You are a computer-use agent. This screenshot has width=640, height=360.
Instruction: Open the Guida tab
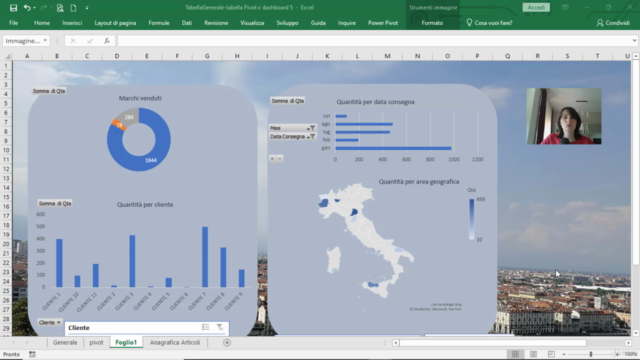(x=318, y=23)
